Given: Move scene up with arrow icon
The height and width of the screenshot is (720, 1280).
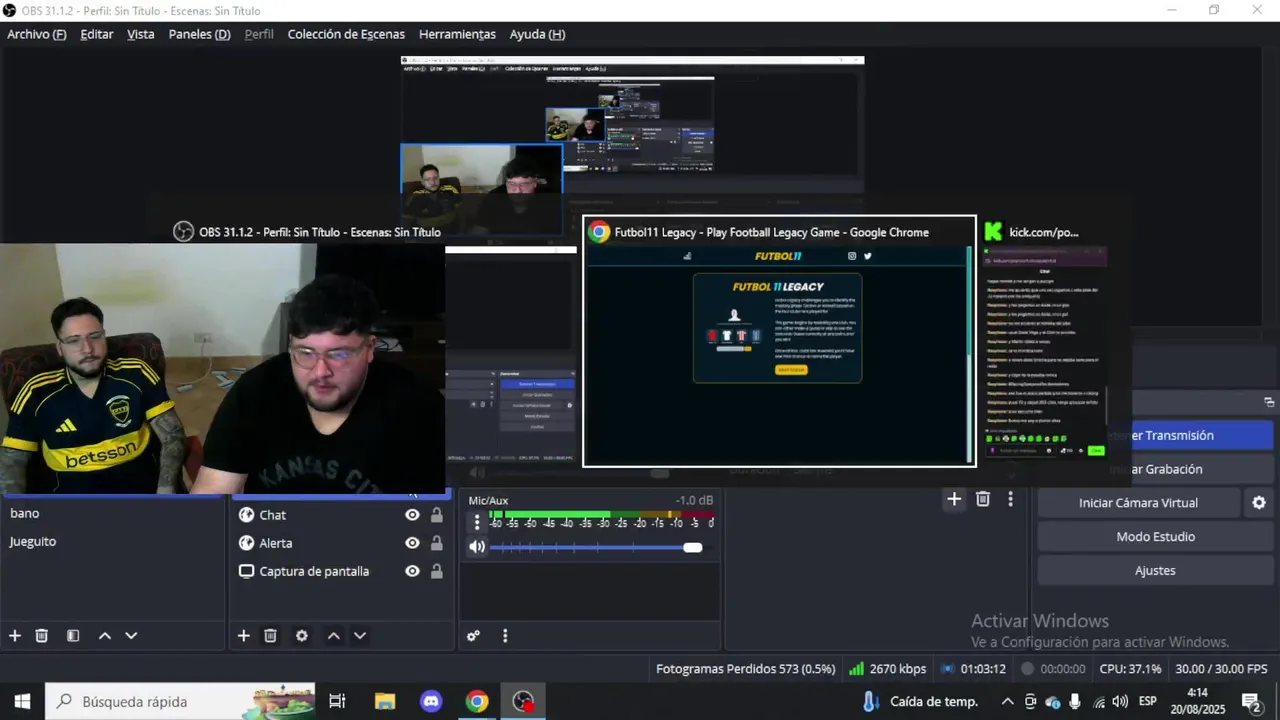Looking at the screenshot, I should tap(105, 636).
